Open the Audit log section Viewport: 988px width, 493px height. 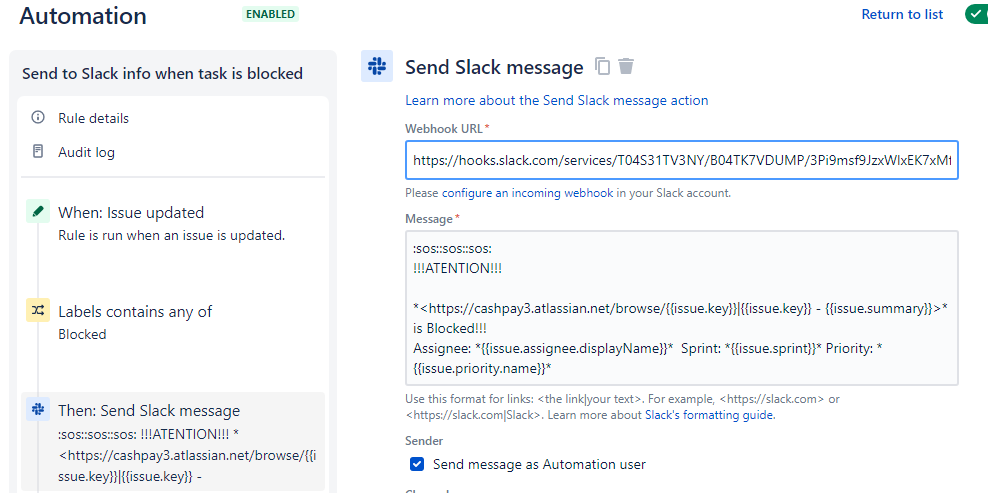86,152
